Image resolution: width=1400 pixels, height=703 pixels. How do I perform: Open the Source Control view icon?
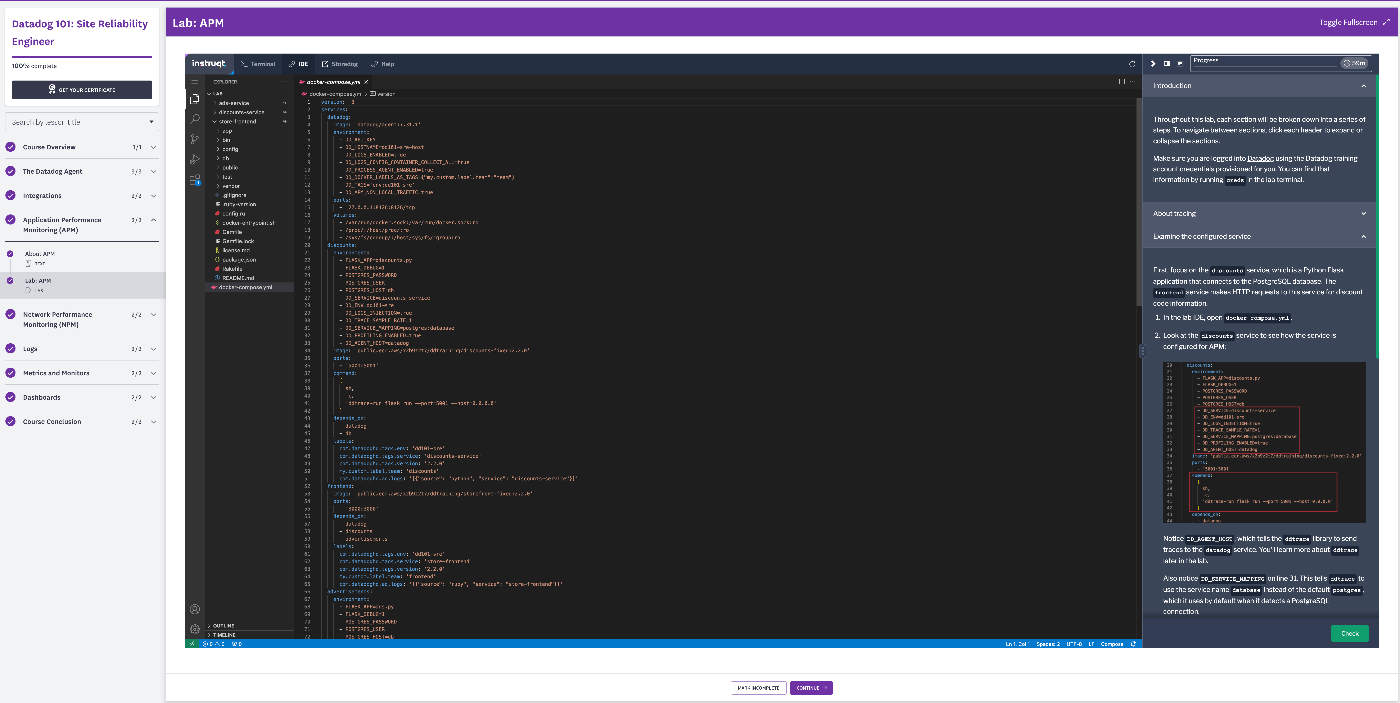[194, 139]
